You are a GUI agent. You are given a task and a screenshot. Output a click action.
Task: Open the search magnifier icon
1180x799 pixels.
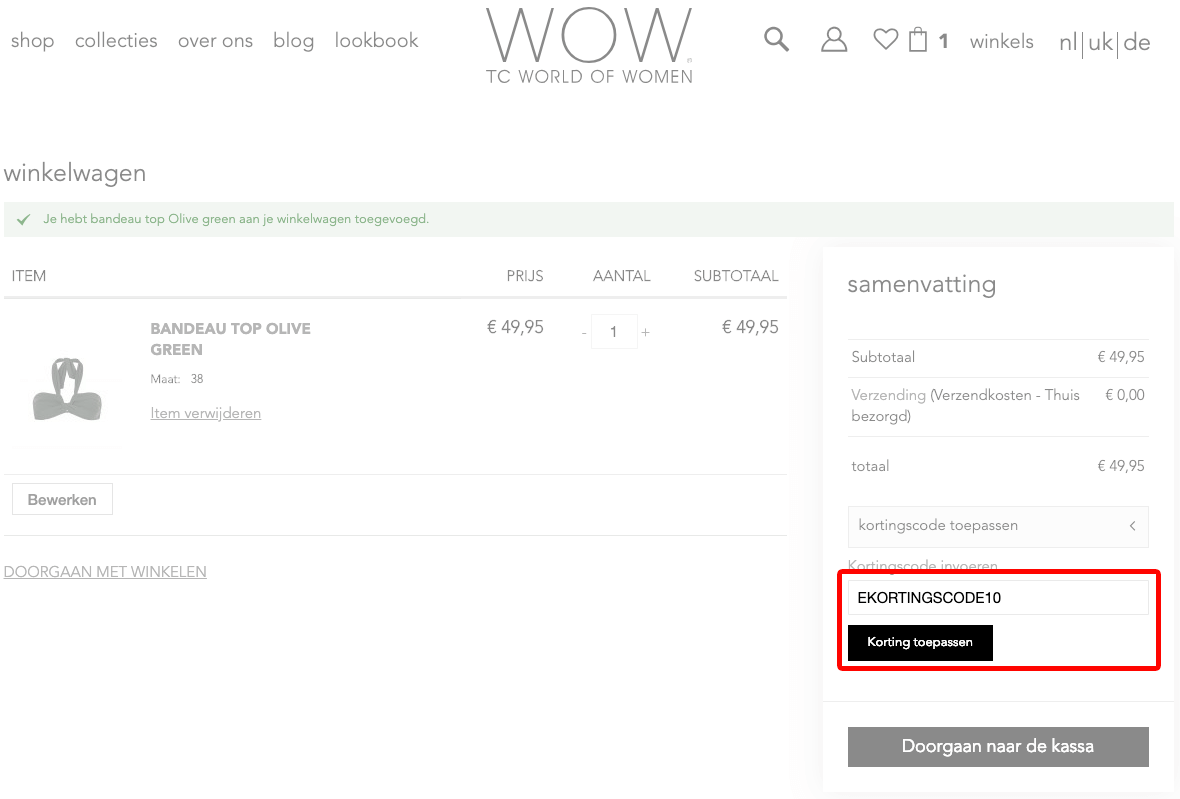776,39
